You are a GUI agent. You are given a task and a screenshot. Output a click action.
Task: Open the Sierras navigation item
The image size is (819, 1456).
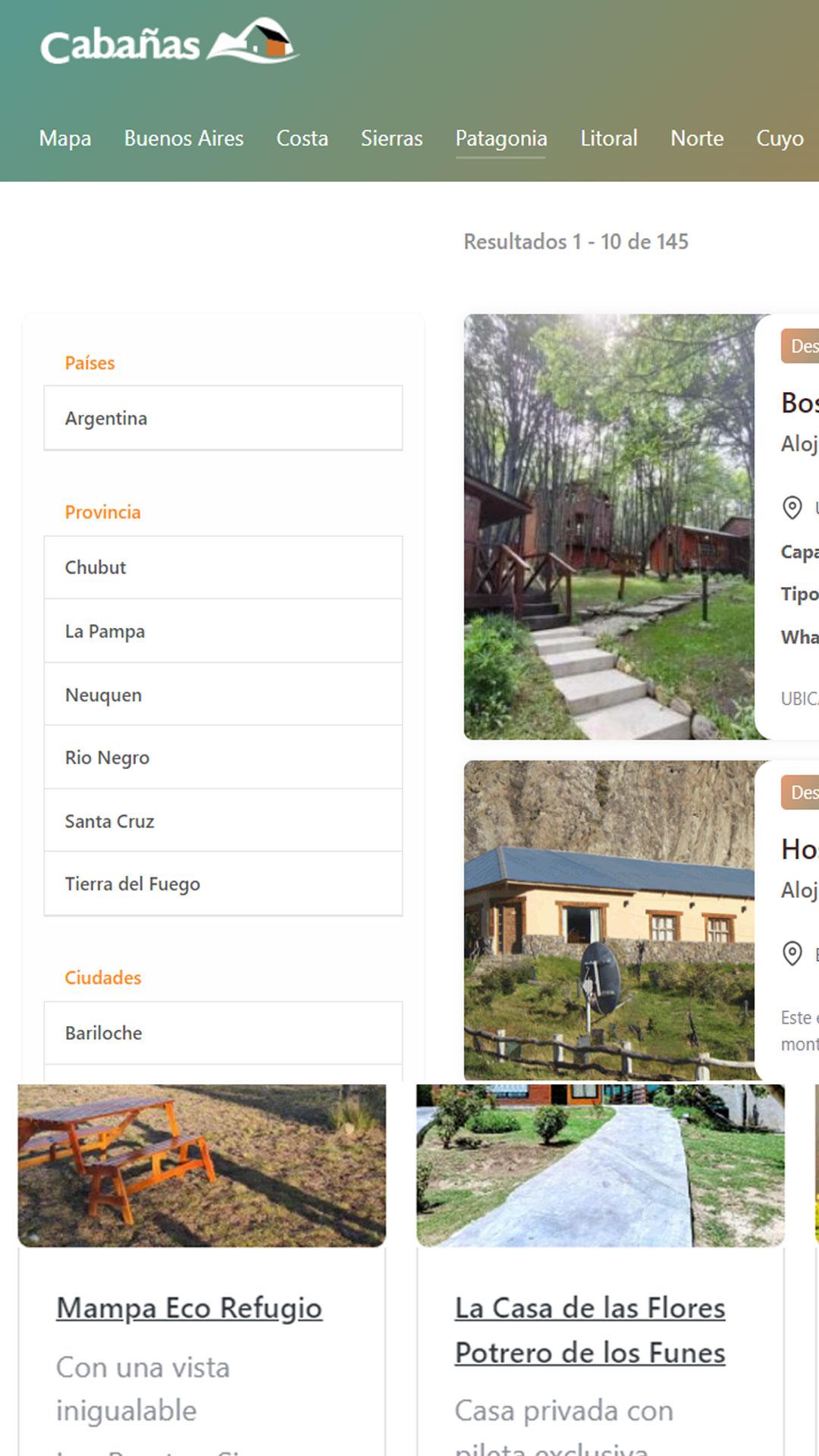point(391,138)
